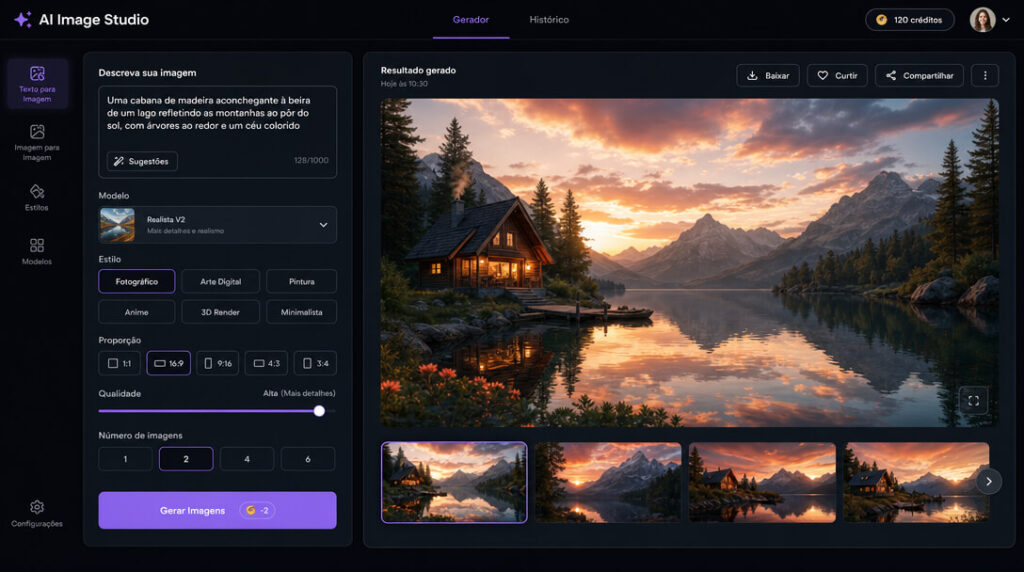
Task: Set number of images to 6
Action: (x=308, y=459)
